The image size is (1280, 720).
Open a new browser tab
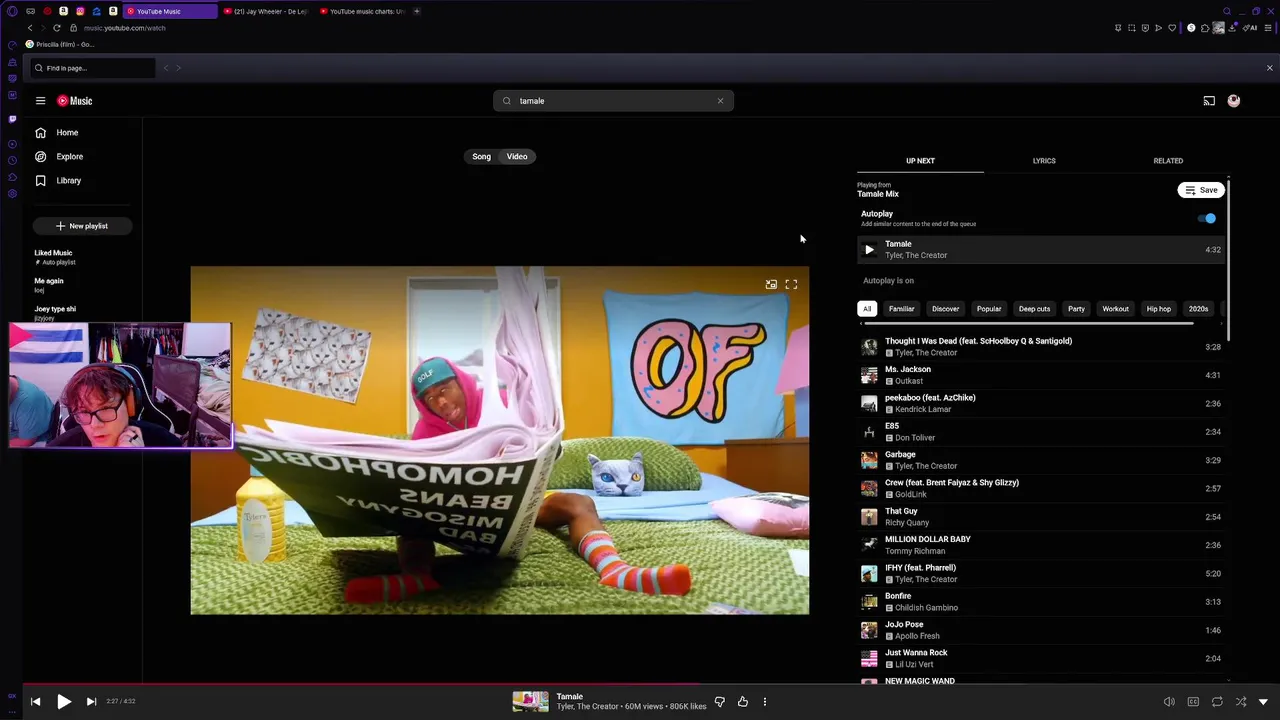[x=416, y=11]
